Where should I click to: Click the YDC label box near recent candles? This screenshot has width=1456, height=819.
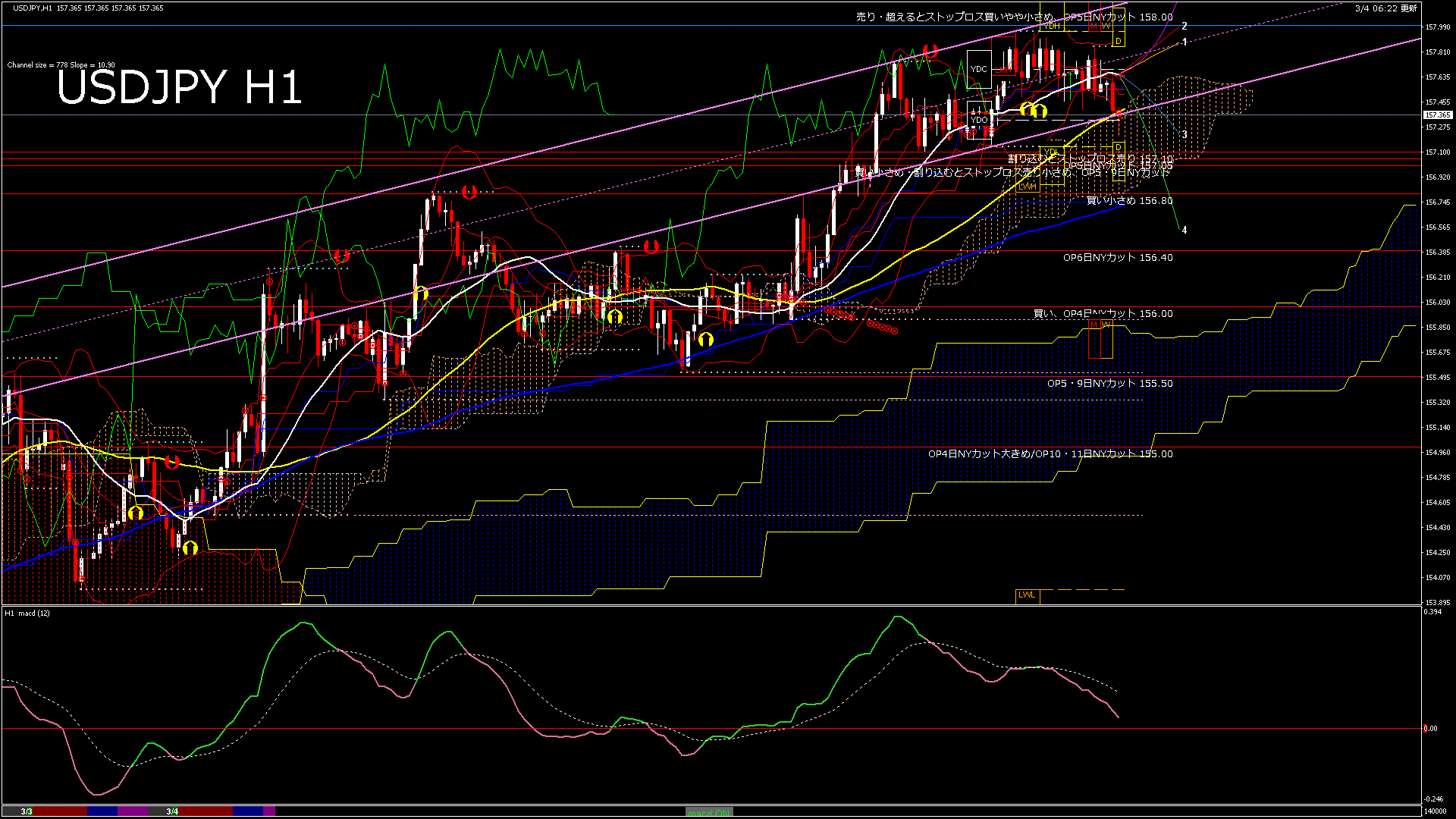click(979, 70)
